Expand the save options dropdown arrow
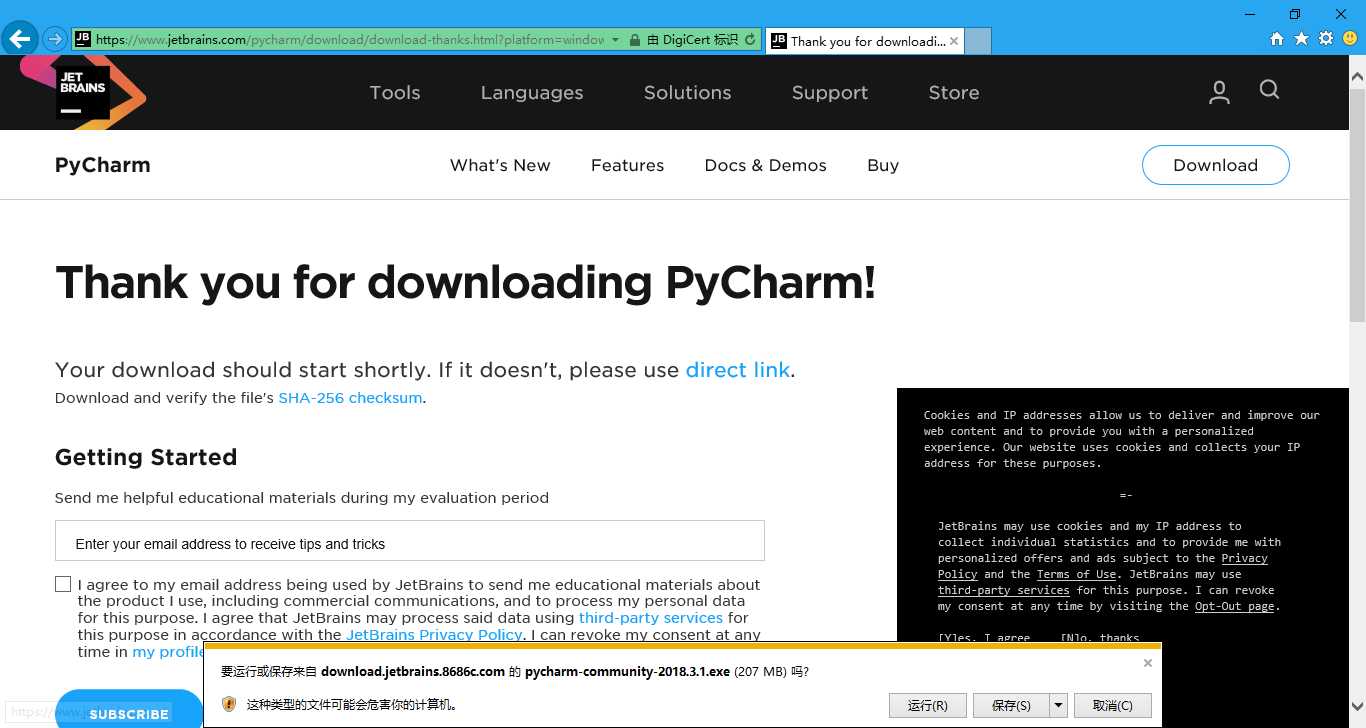Image resolution: width=1366 pixels, height=728 pixels. point(1059,705)
